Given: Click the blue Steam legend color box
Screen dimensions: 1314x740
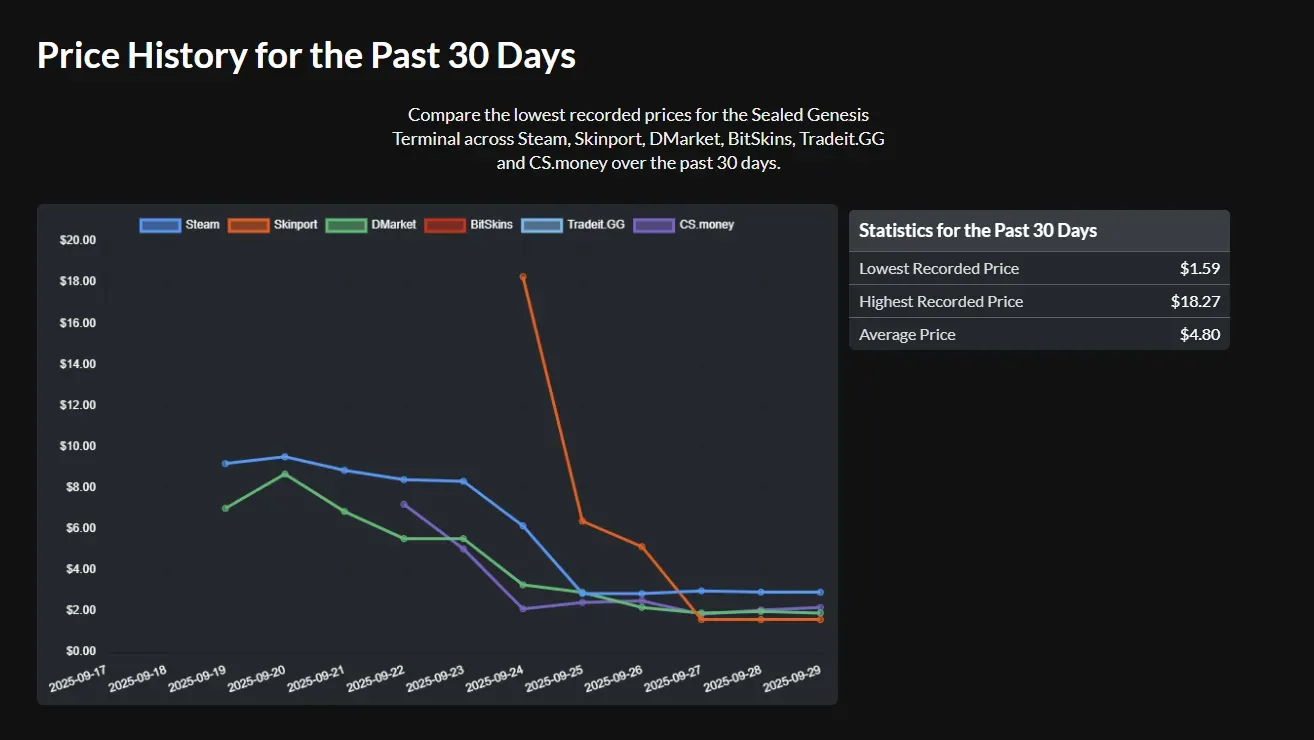Looking at the screenshot, I should click(160, 225).
